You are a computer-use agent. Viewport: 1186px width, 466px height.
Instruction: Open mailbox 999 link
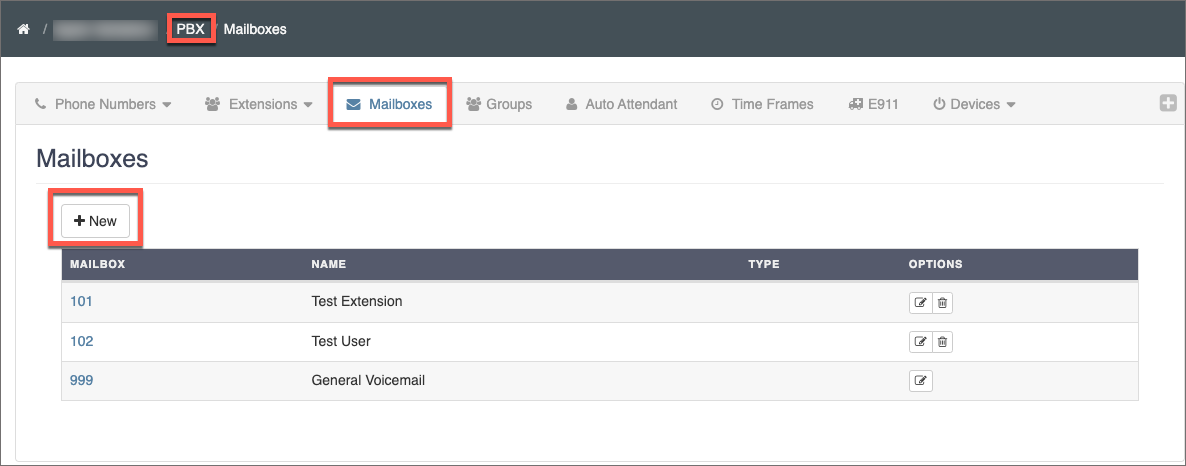pos(81,381)
